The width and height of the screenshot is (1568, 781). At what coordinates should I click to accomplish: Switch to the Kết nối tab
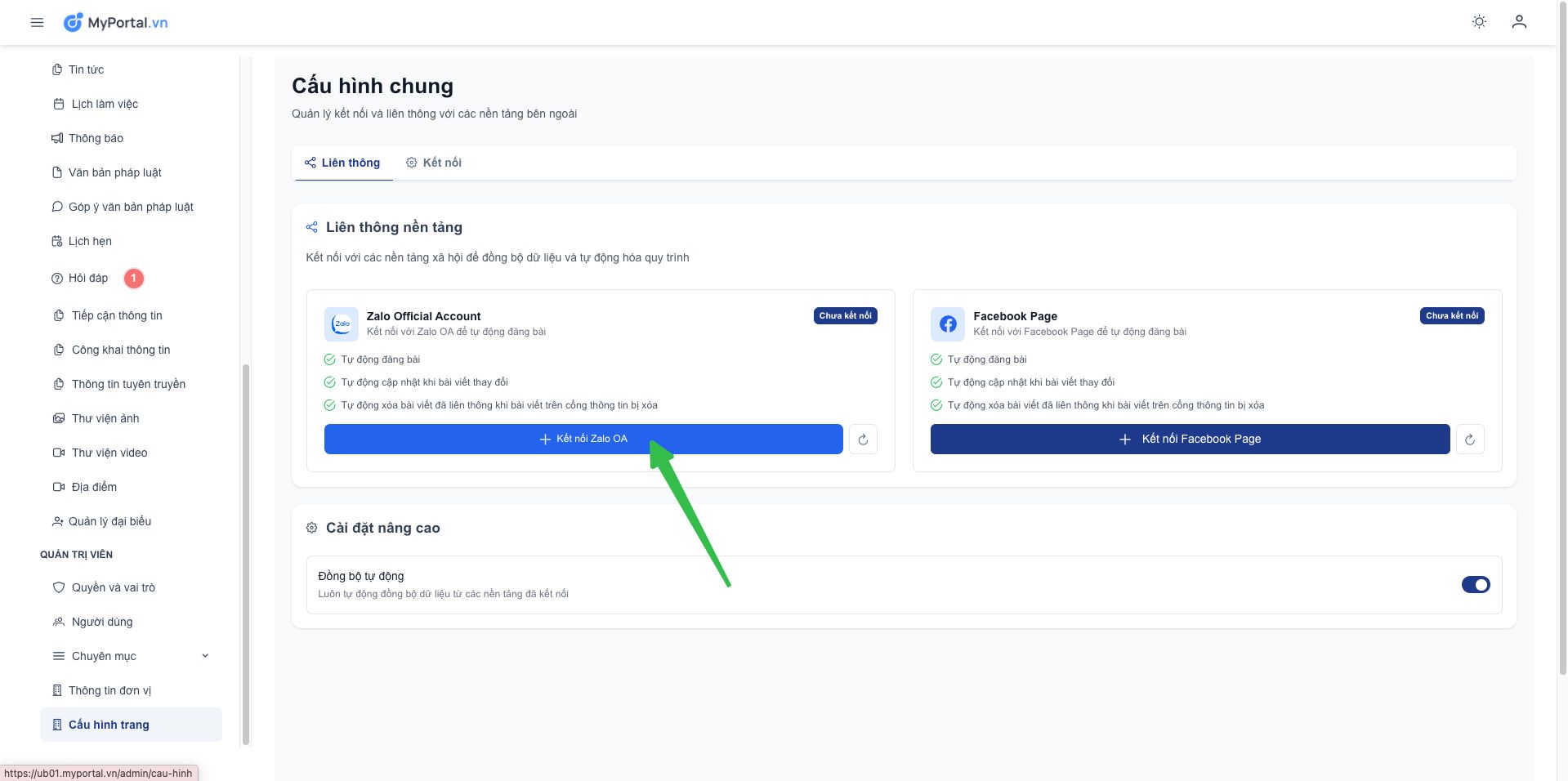[434, 163]
